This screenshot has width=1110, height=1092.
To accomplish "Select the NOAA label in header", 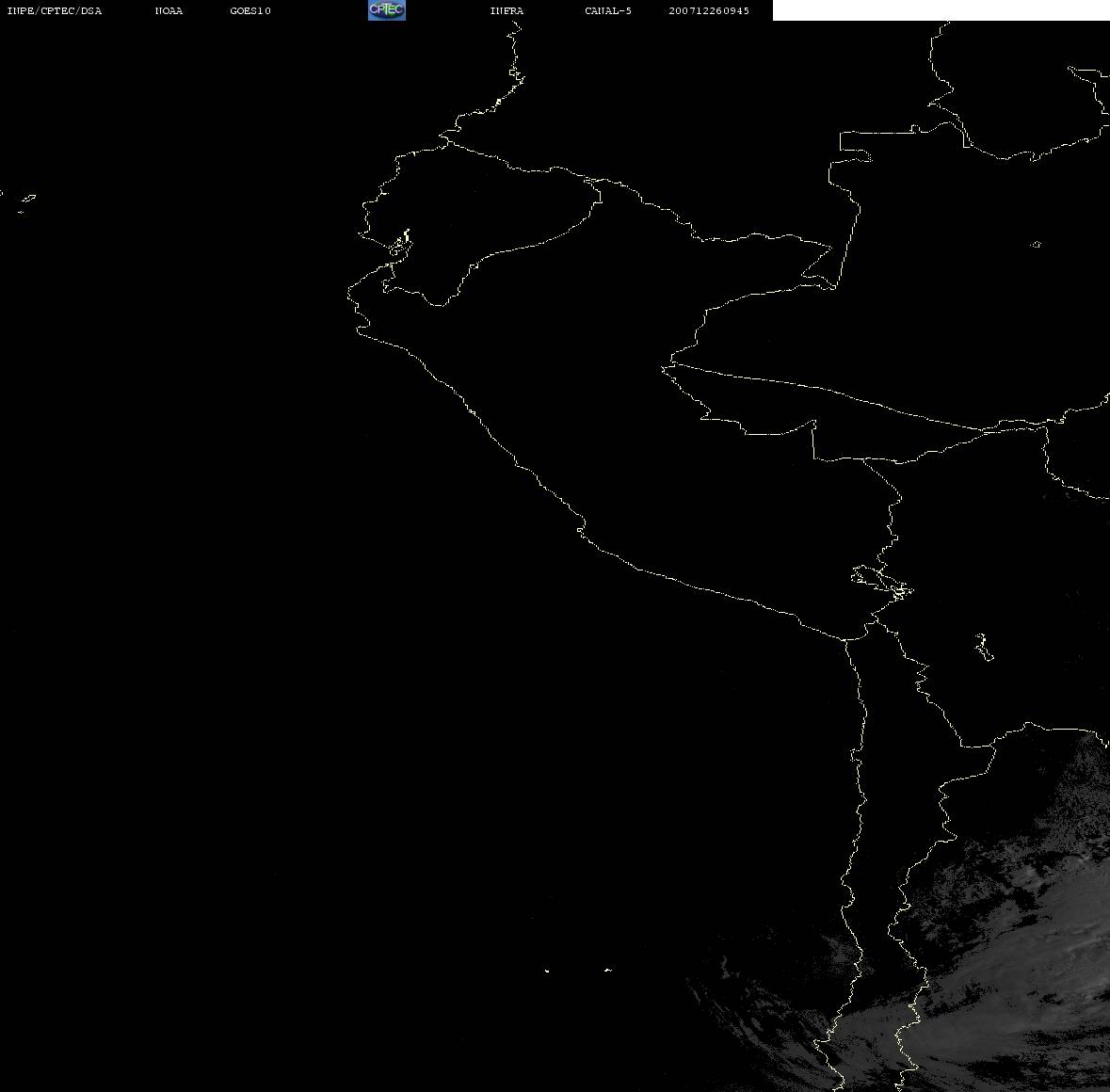I will 169,11.
